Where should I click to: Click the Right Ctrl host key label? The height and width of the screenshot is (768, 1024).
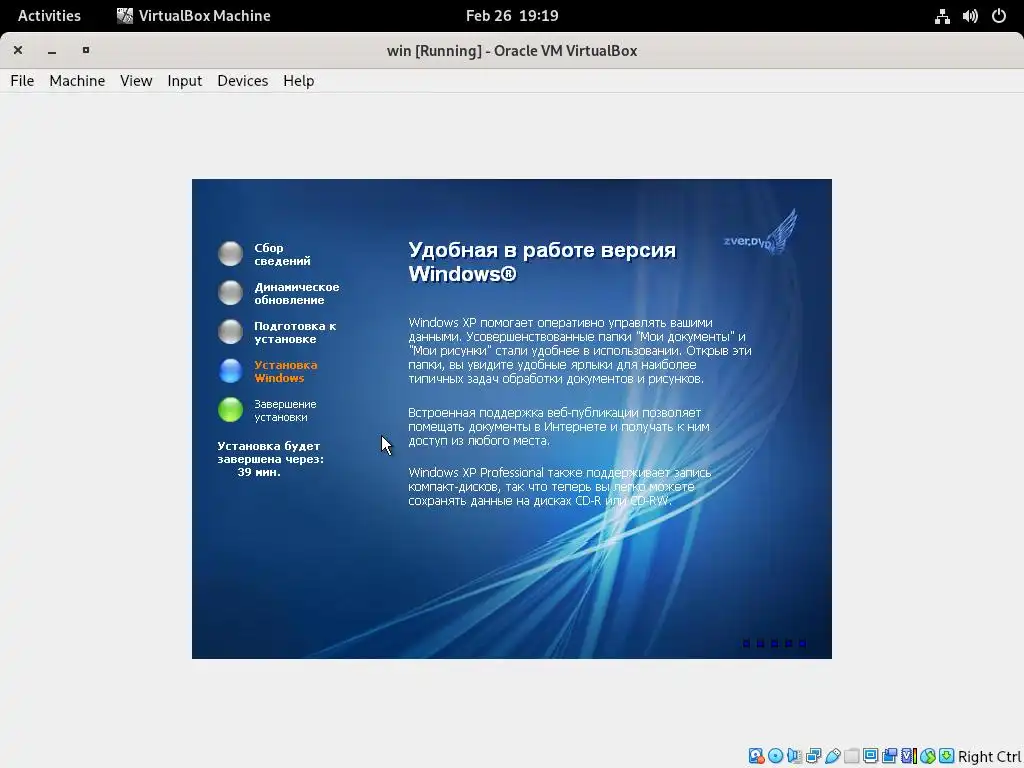click(x=989, y=756)
